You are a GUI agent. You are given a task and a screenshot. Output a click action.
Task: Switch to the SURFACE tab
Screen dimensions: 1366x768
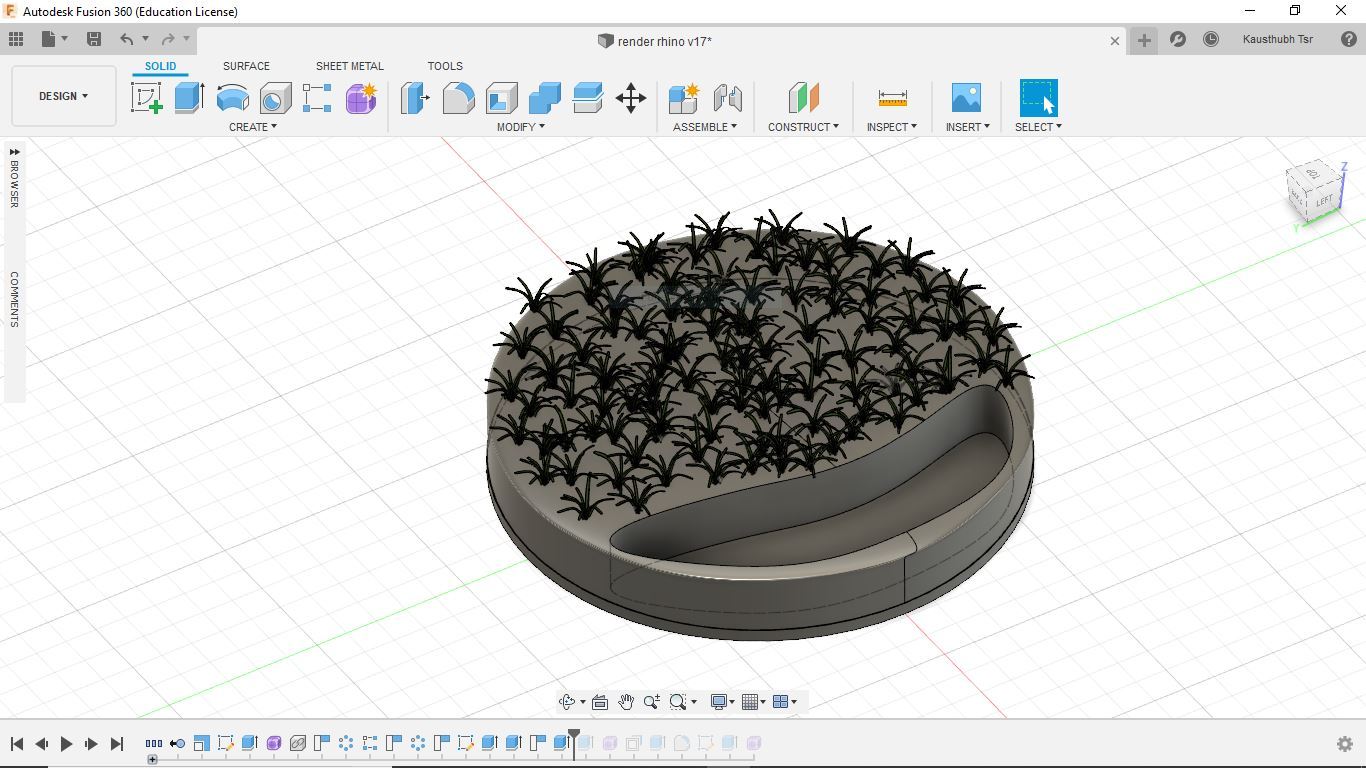246,66
